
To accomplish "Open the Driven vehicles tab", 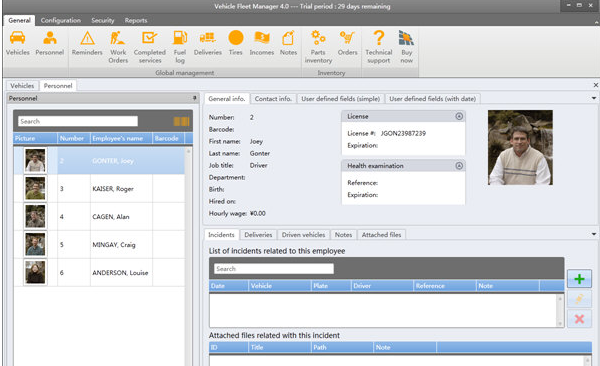I will [303, 235].
